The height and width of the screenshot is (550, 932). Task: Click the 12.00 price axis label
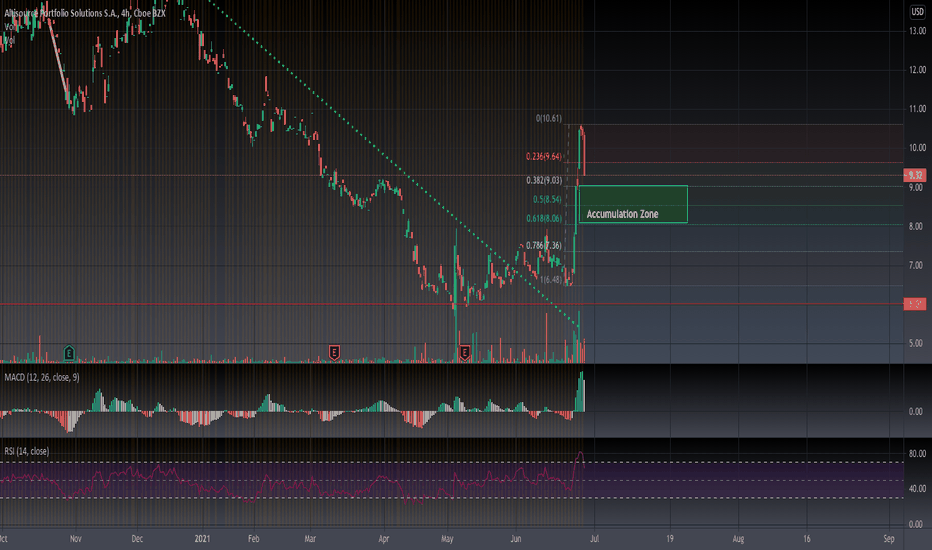click(x=917, y=70)
